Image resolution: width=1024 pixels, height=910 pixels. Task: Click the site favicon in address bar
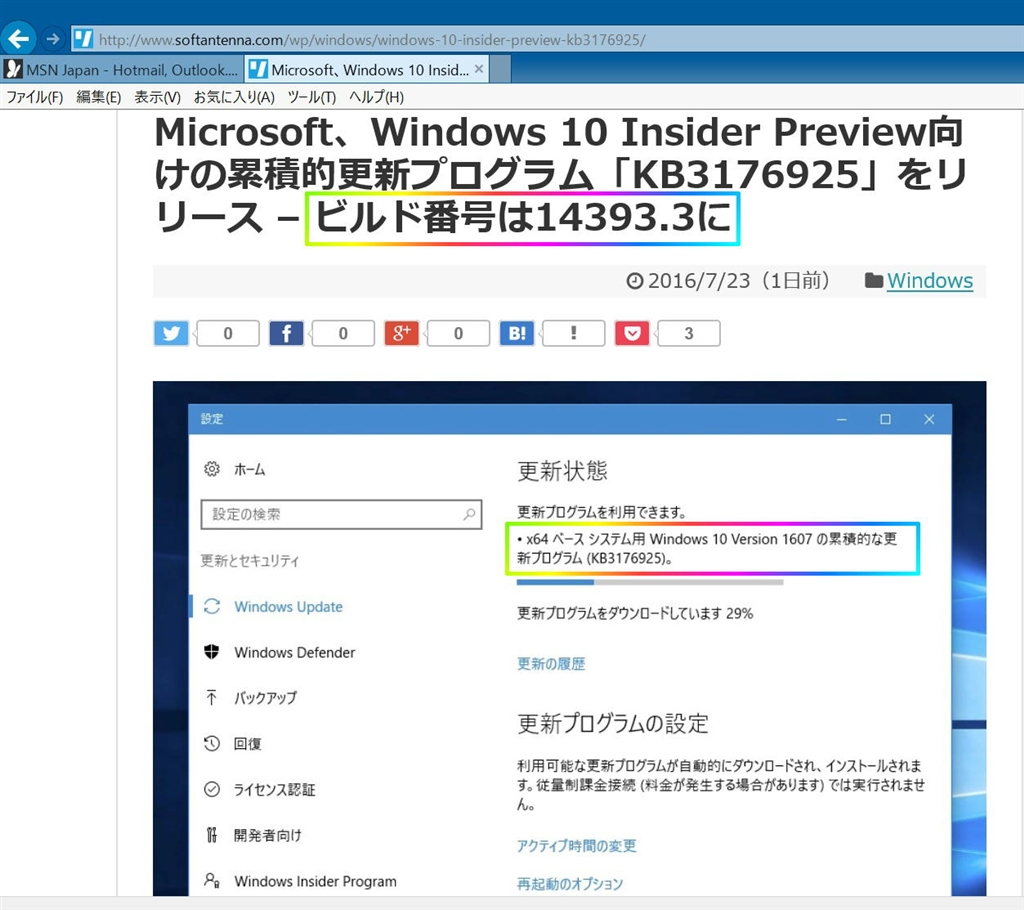(83, 39)
